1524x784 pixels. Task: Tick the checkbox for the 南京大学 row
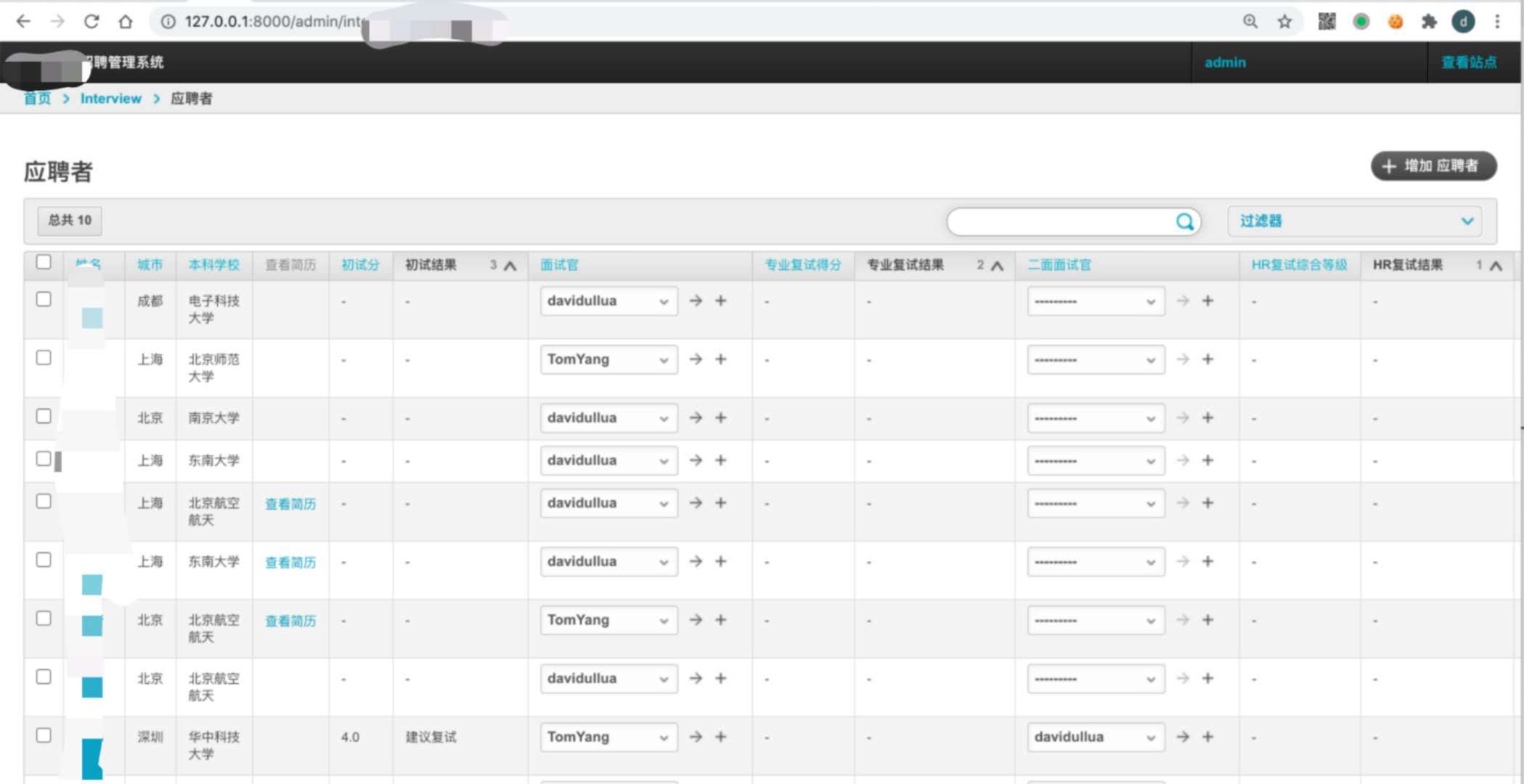click(x=44, y=416)
